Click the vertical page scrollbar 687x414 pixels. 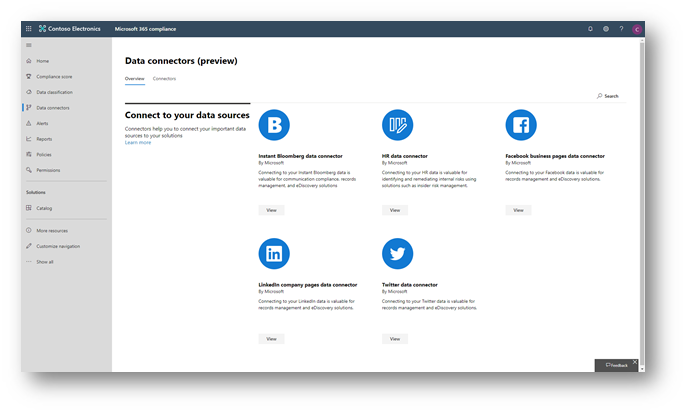tap(642, 205)
